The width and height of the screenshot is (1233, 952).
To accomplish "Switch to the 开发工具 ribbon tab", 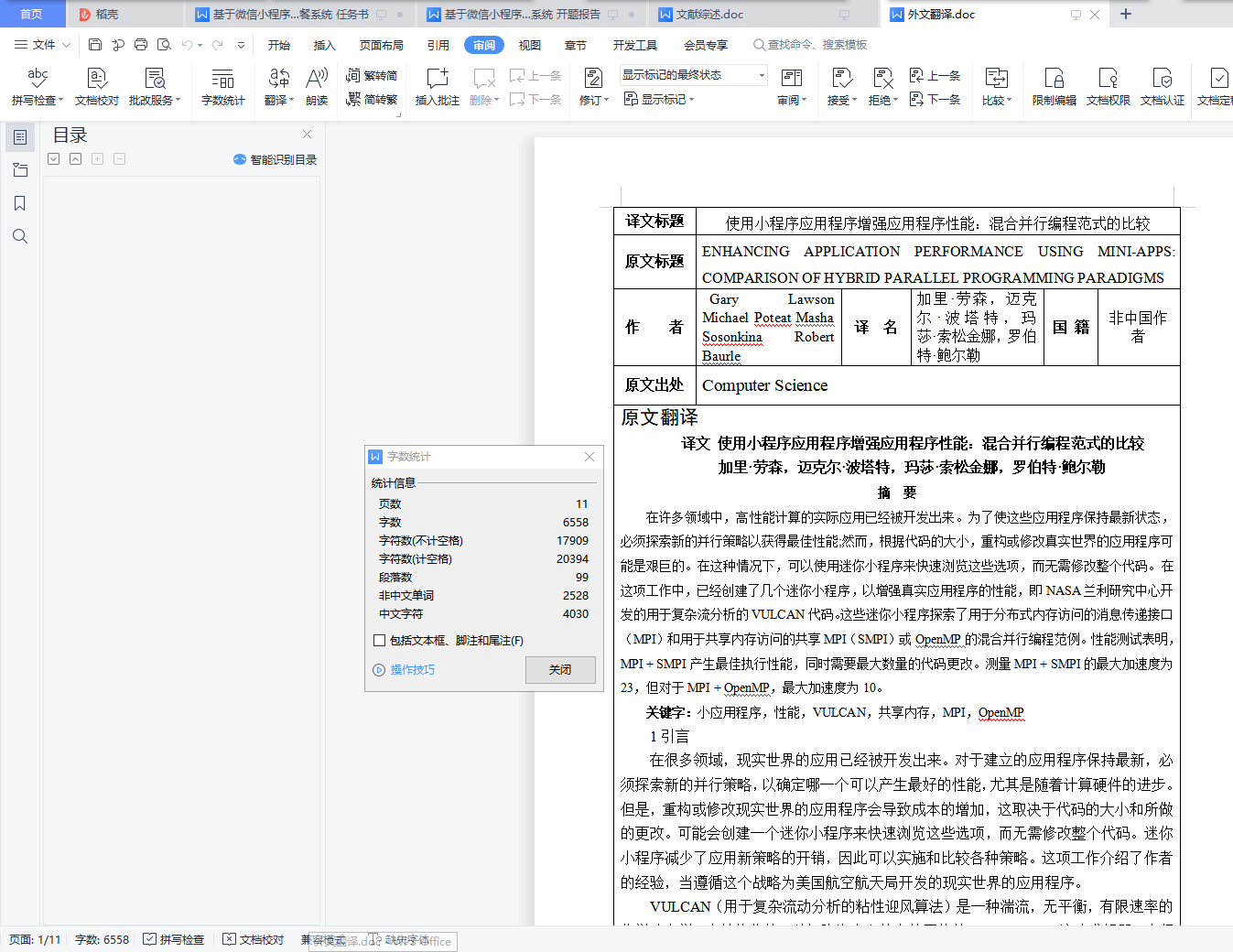I will (635, 45).
